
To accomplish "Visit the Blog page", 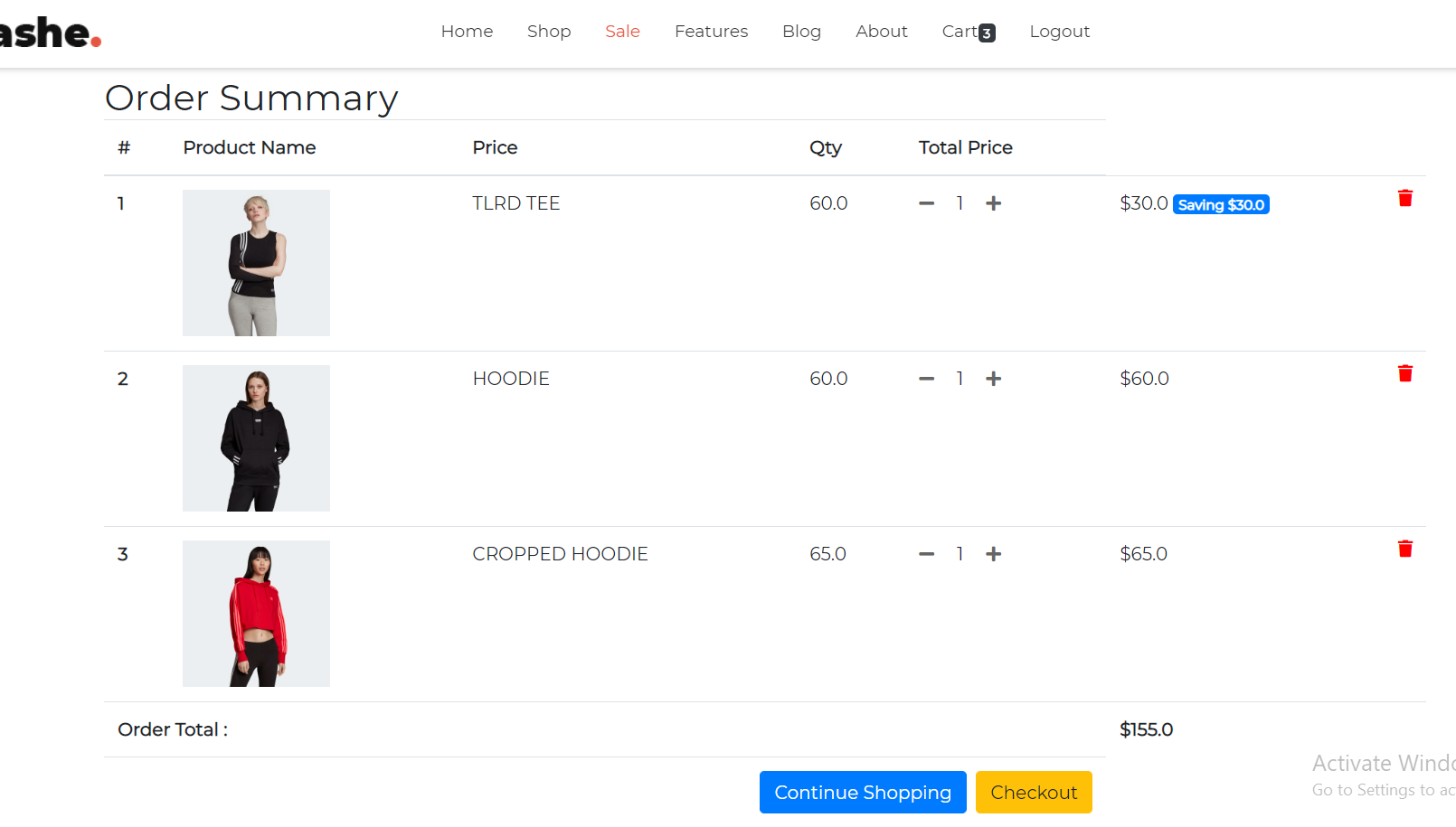I will [x=801, y=32].
